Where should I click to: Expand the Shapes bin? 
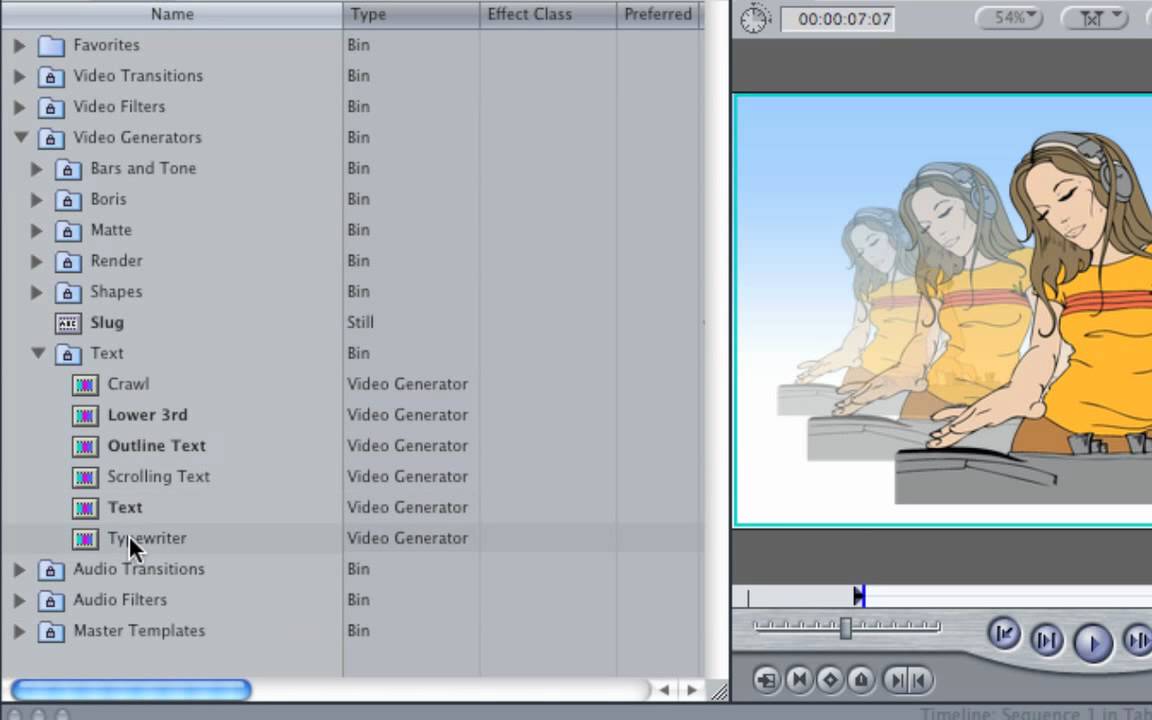36,292
